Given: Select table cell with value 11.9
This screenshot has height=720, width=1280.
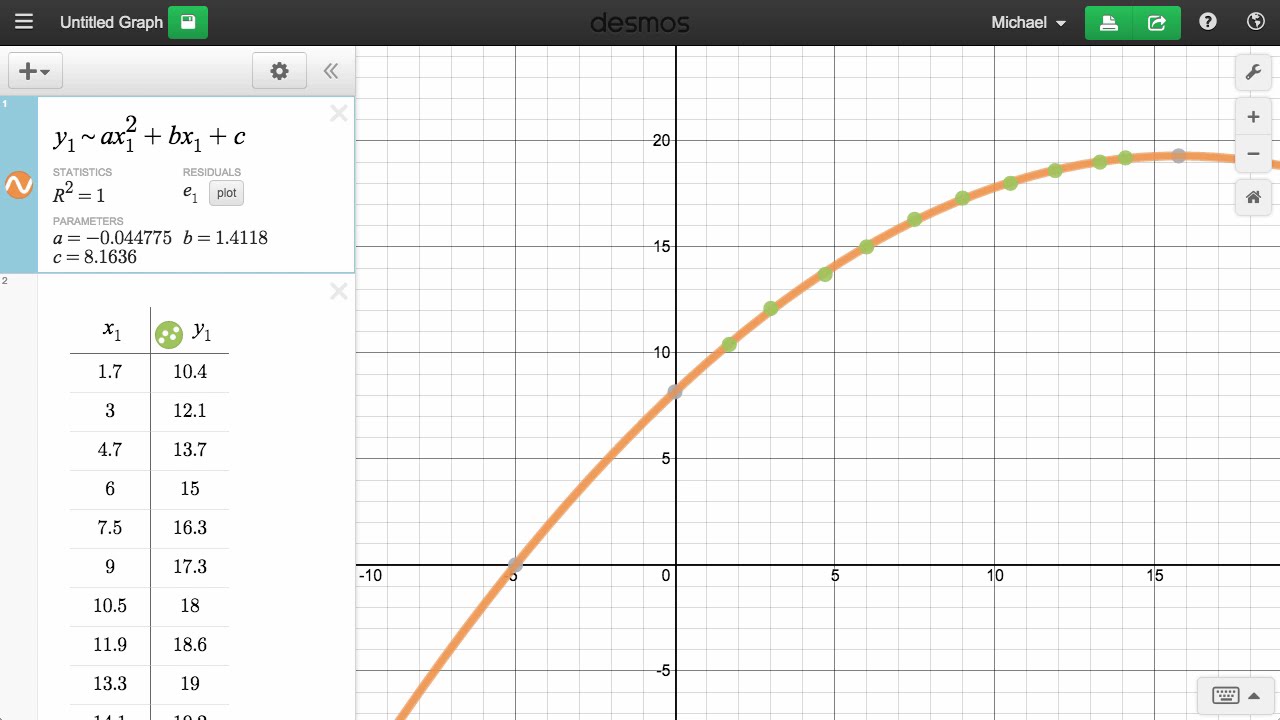Looking at the screenshot, I should coord(110,645).
